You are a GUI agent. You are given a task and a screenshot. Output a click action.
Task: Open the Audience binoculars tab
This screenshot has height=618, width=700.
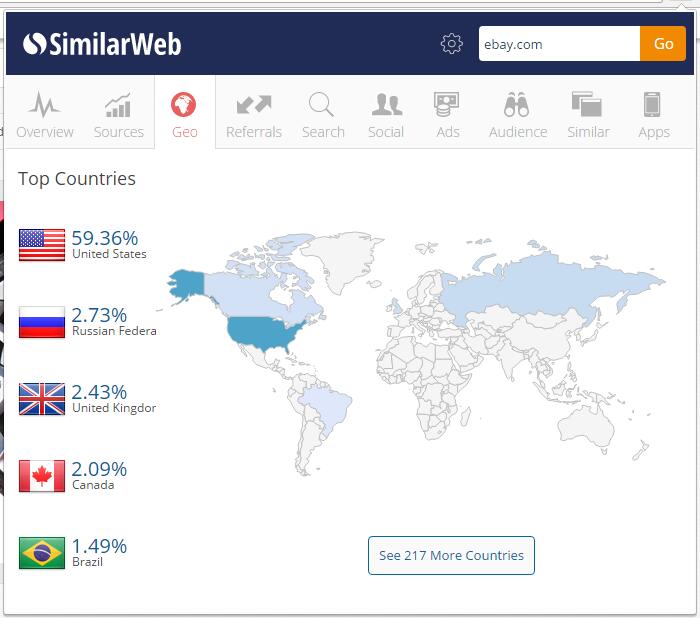tap(517, 114)
